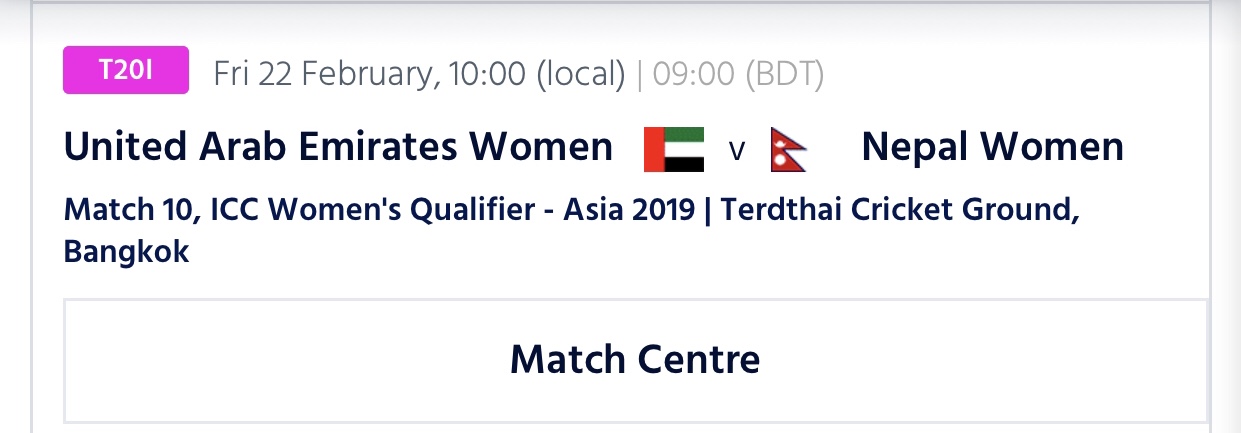Click the Nepal flag icon
The width and height of the screenshot is (1241, 433).
coord(789,150)
